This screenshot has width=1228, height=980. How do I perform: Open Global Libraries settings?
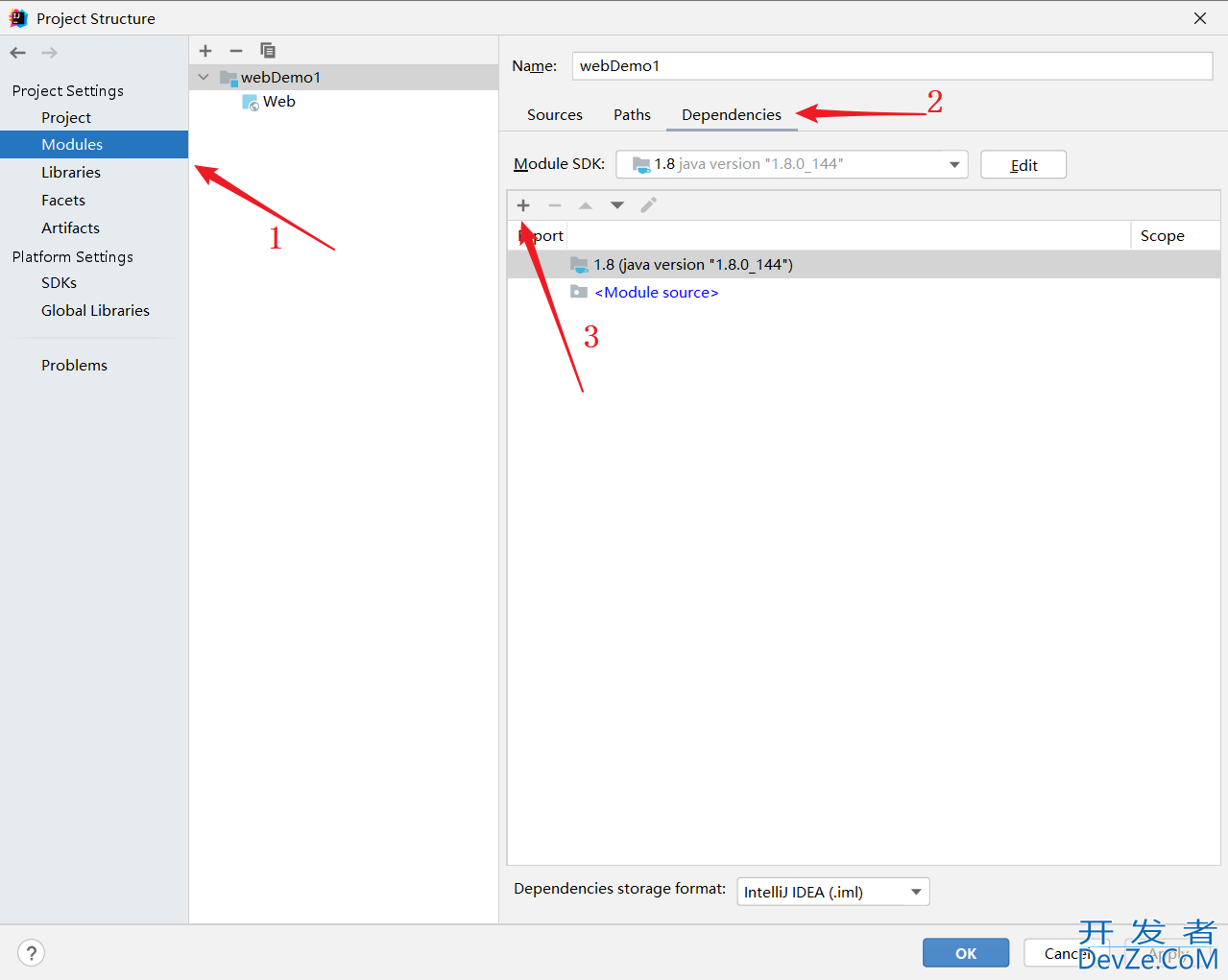click(95, 310)
